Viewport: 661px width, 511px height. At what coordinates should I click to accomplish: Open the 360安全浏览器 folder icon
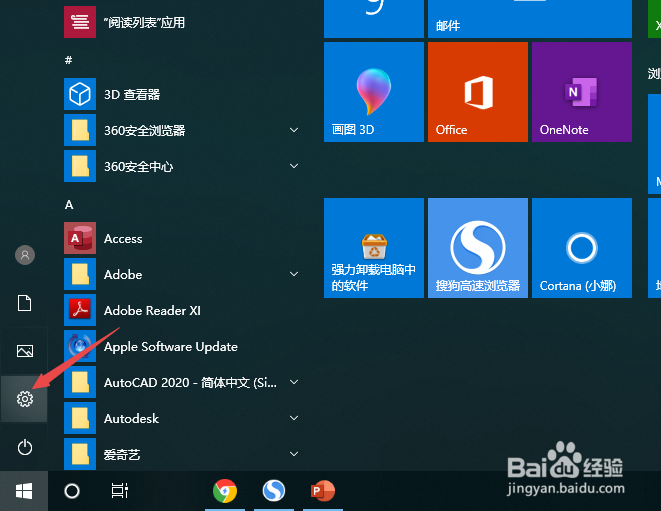point(80,130)
